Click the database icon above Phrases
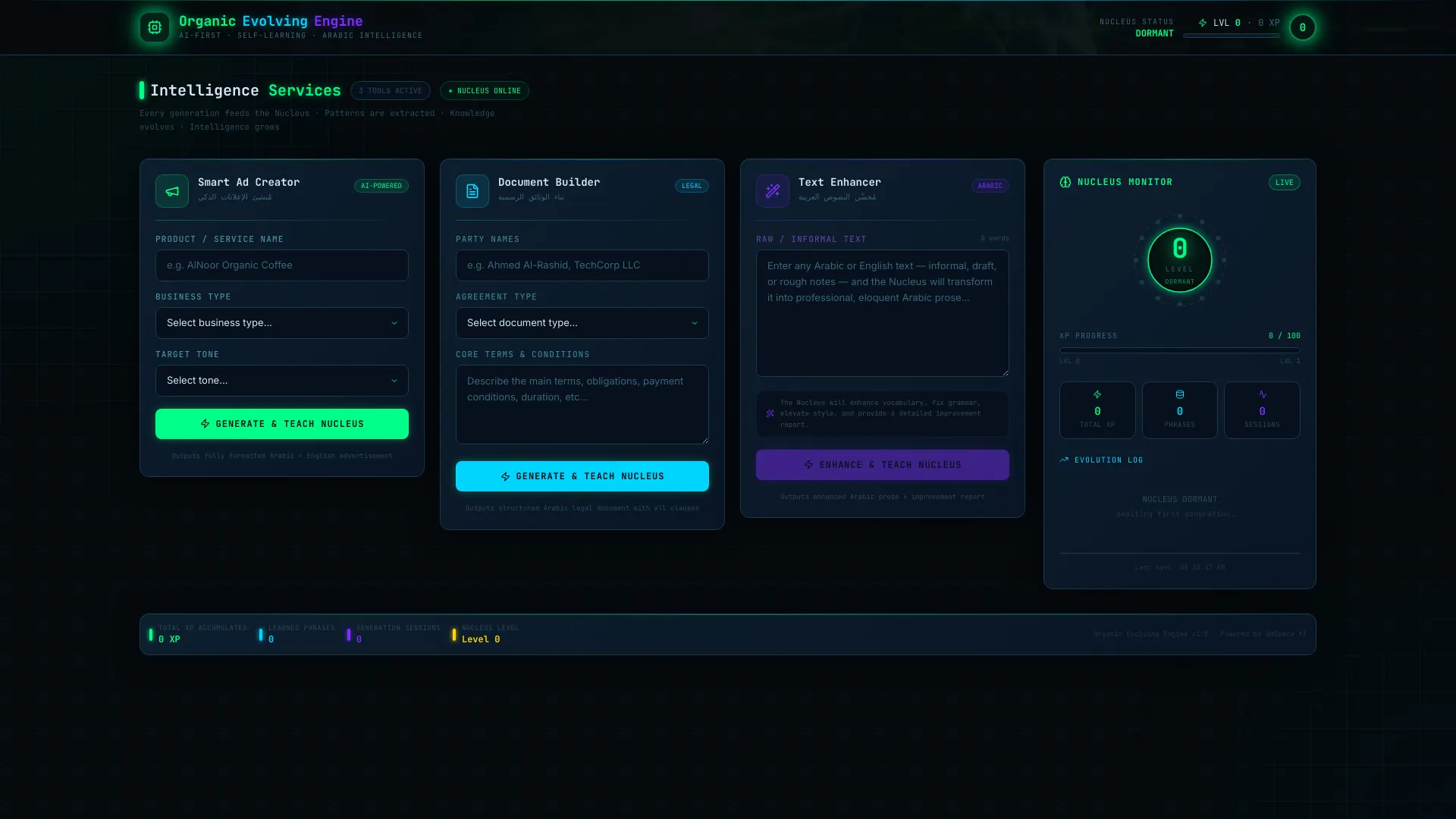 tap(1180, 394)
